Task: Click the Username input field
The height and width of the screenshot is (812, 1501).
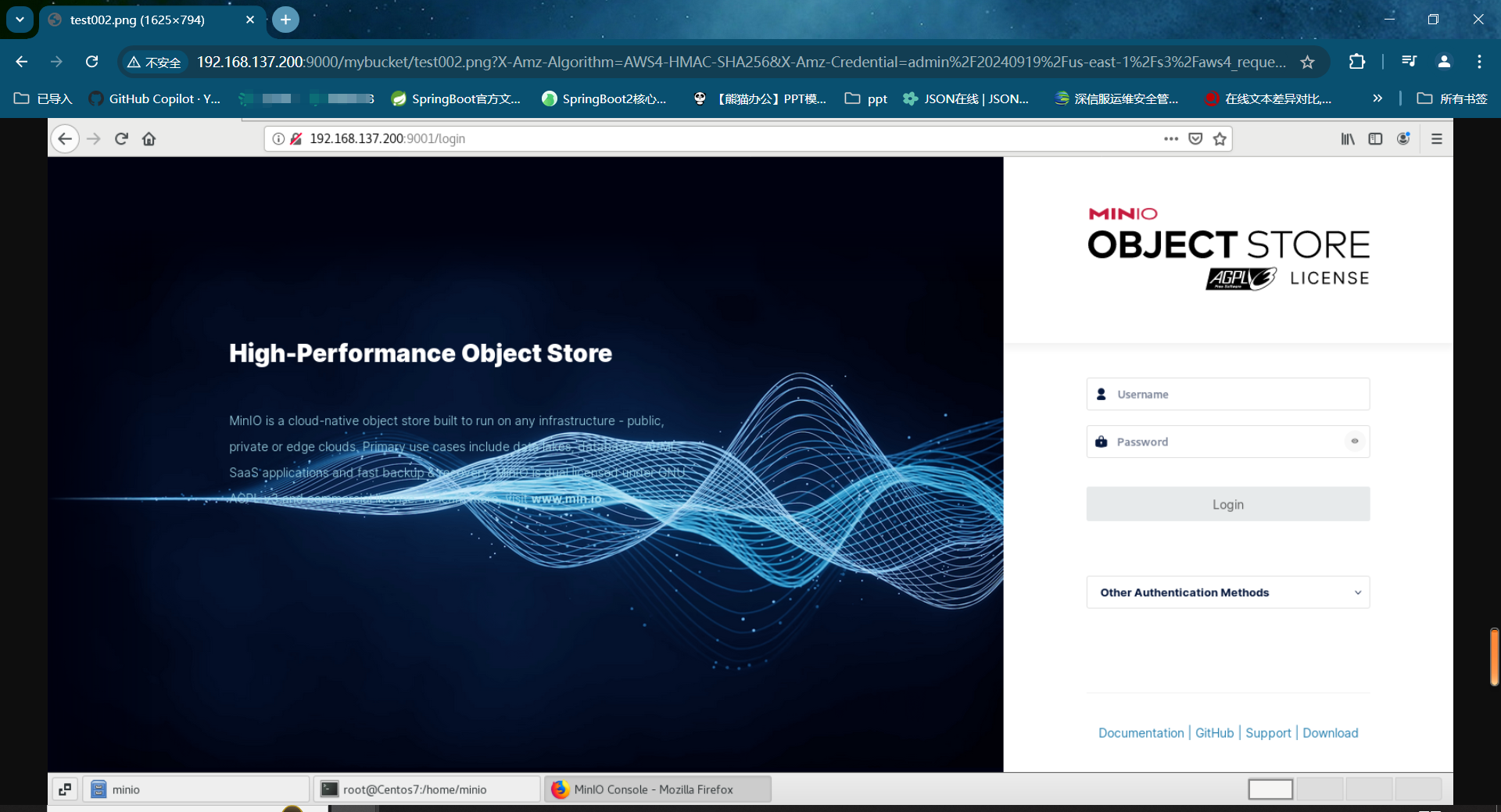Action: 1227,394
